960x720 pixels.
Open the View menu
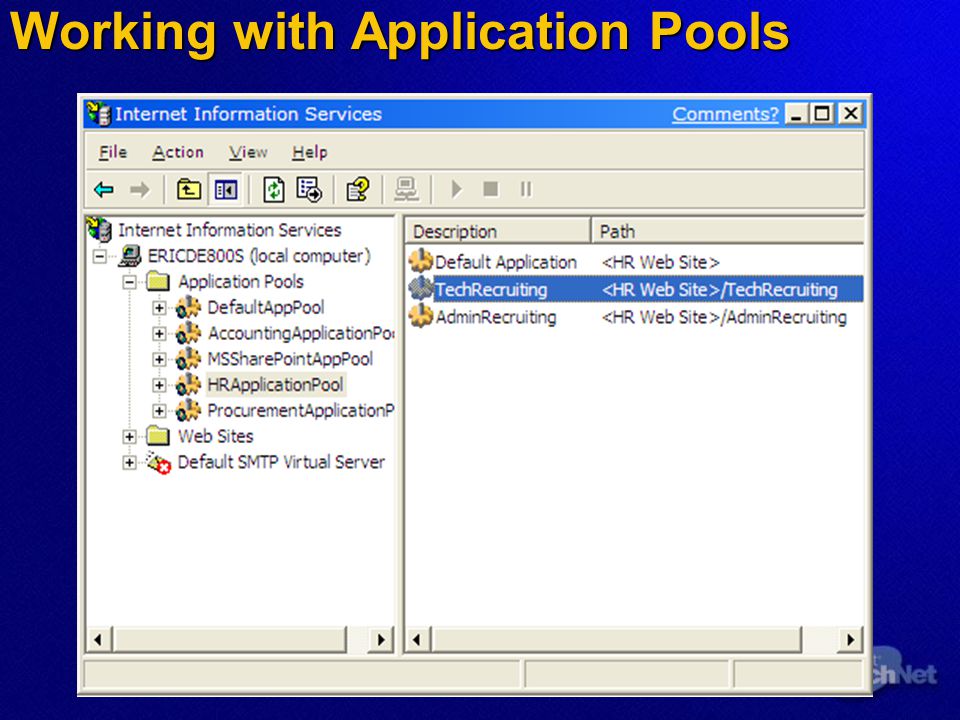pyautogui.click(x=248, y=152)
